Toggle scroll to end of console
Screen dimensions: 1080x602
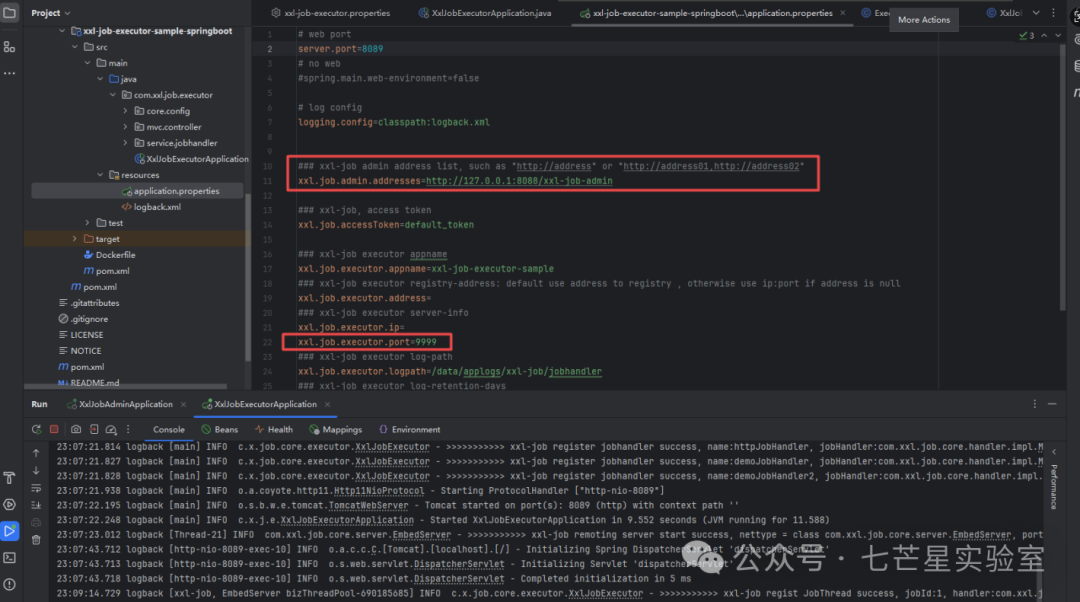click(36, 506)
